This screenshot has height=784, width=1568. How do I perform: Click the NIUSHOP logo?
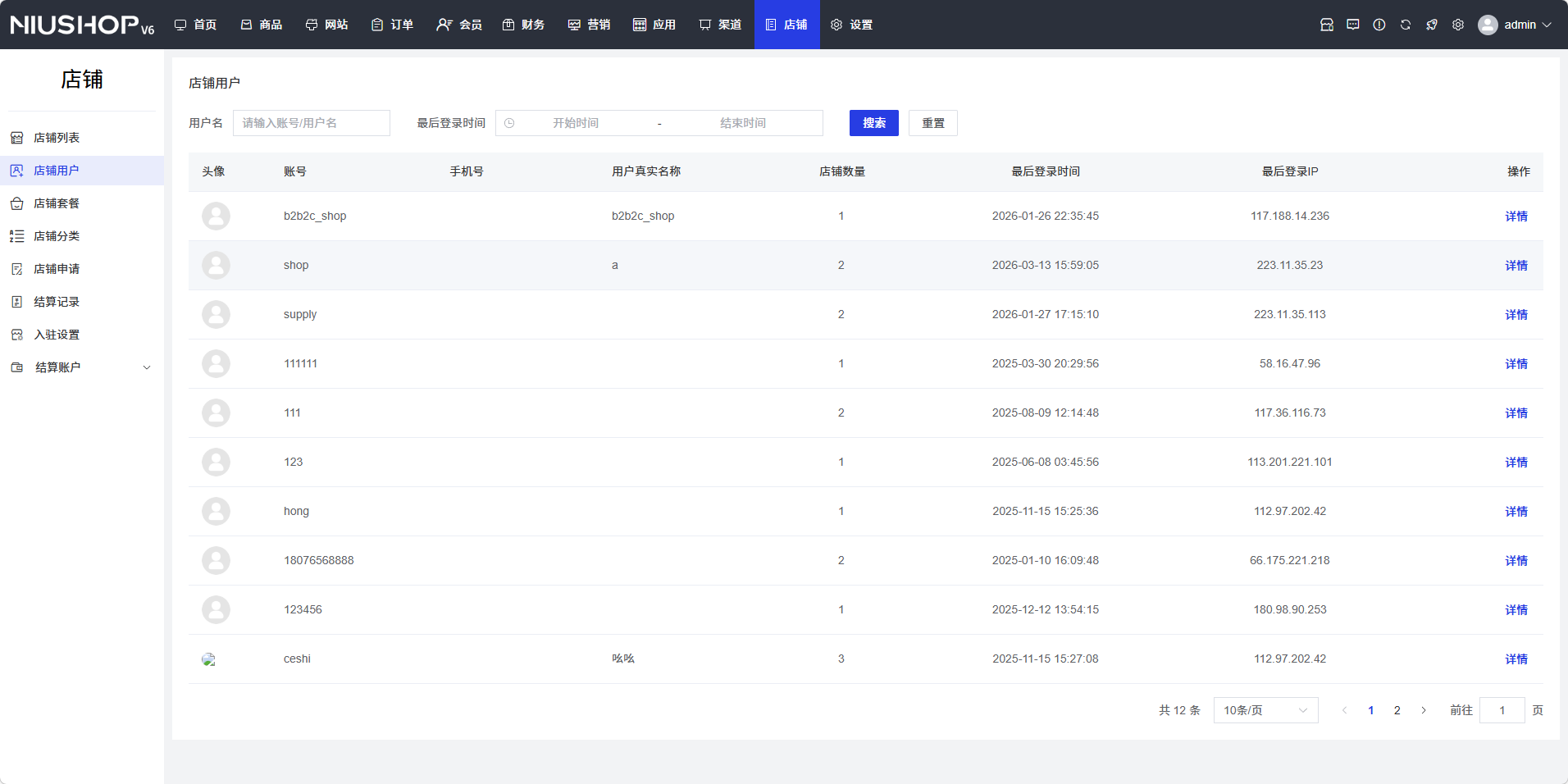point(82,25)
